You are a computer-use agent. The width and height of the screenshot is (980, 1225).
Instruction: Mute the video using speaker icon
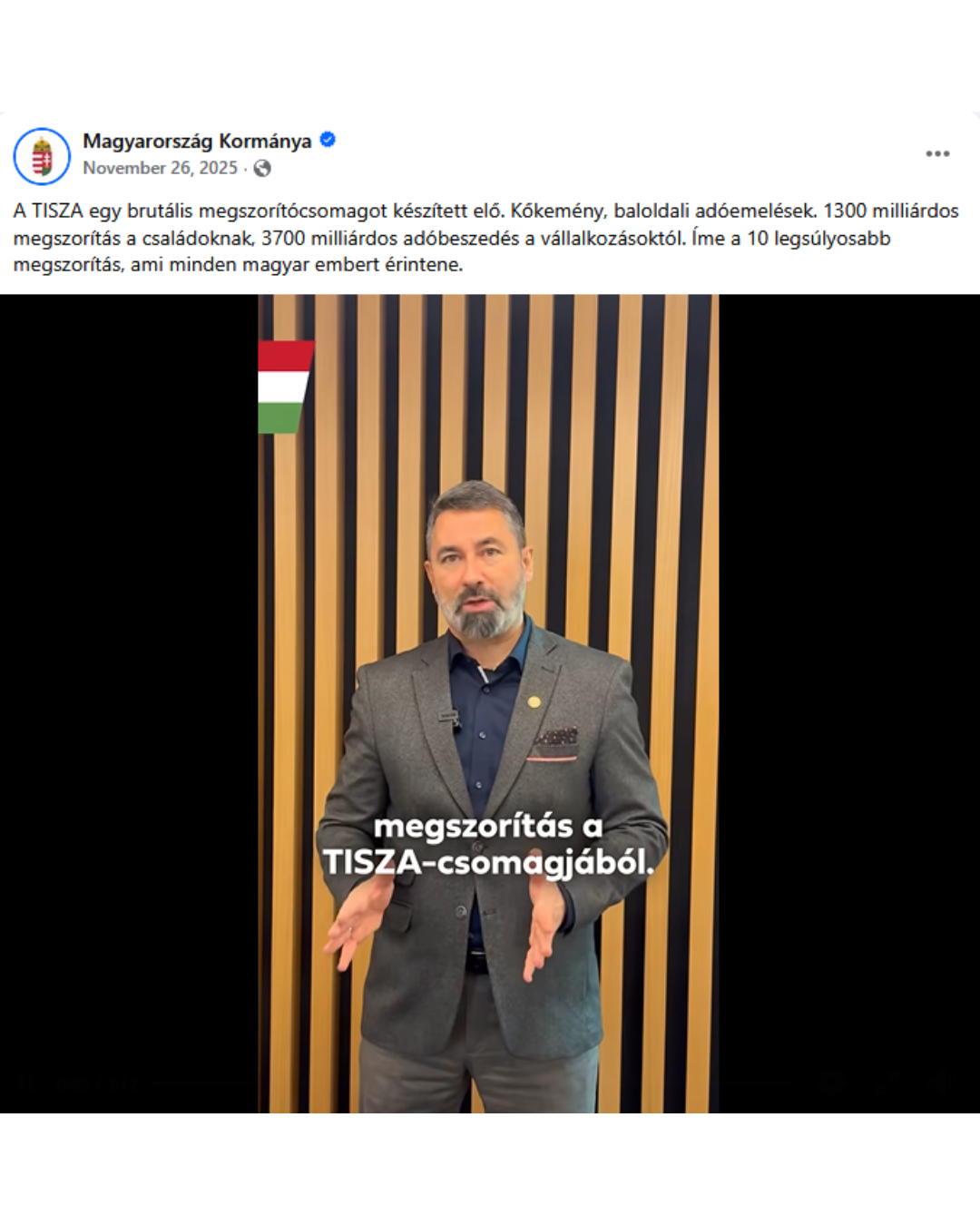point(944,1082)
